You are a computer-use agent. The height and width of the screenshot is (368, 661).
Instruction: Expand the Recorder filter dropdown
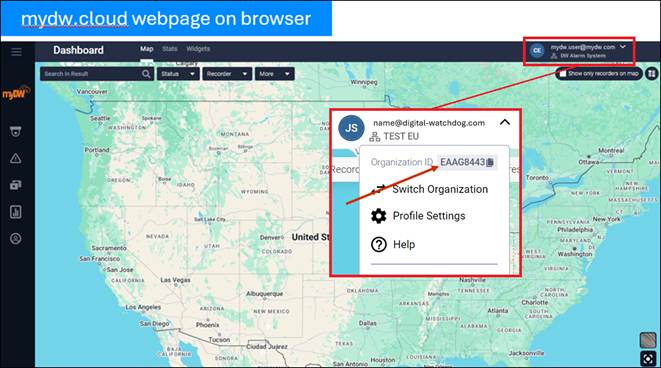(227, 74)
